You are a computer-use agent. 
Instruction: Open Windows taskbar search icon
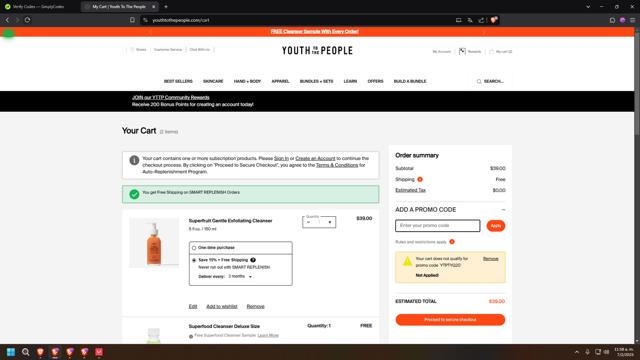click(25, 352)
